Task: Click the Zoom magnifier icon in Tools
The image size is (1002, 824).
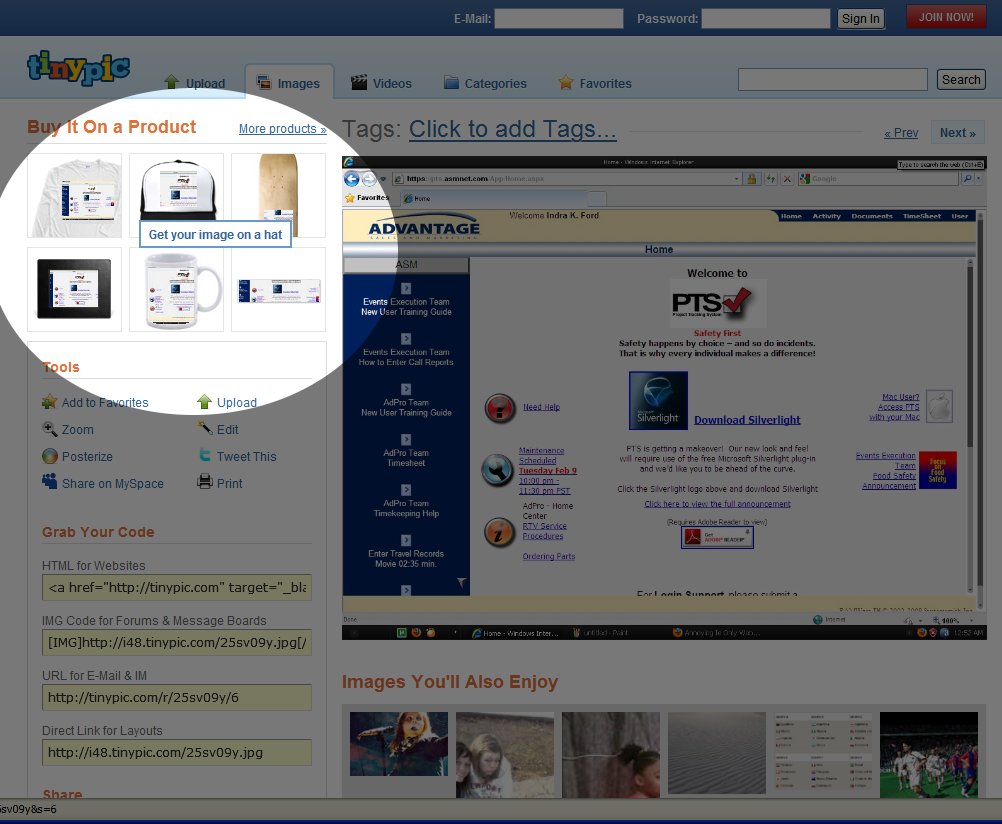Action: coord(50,429)
